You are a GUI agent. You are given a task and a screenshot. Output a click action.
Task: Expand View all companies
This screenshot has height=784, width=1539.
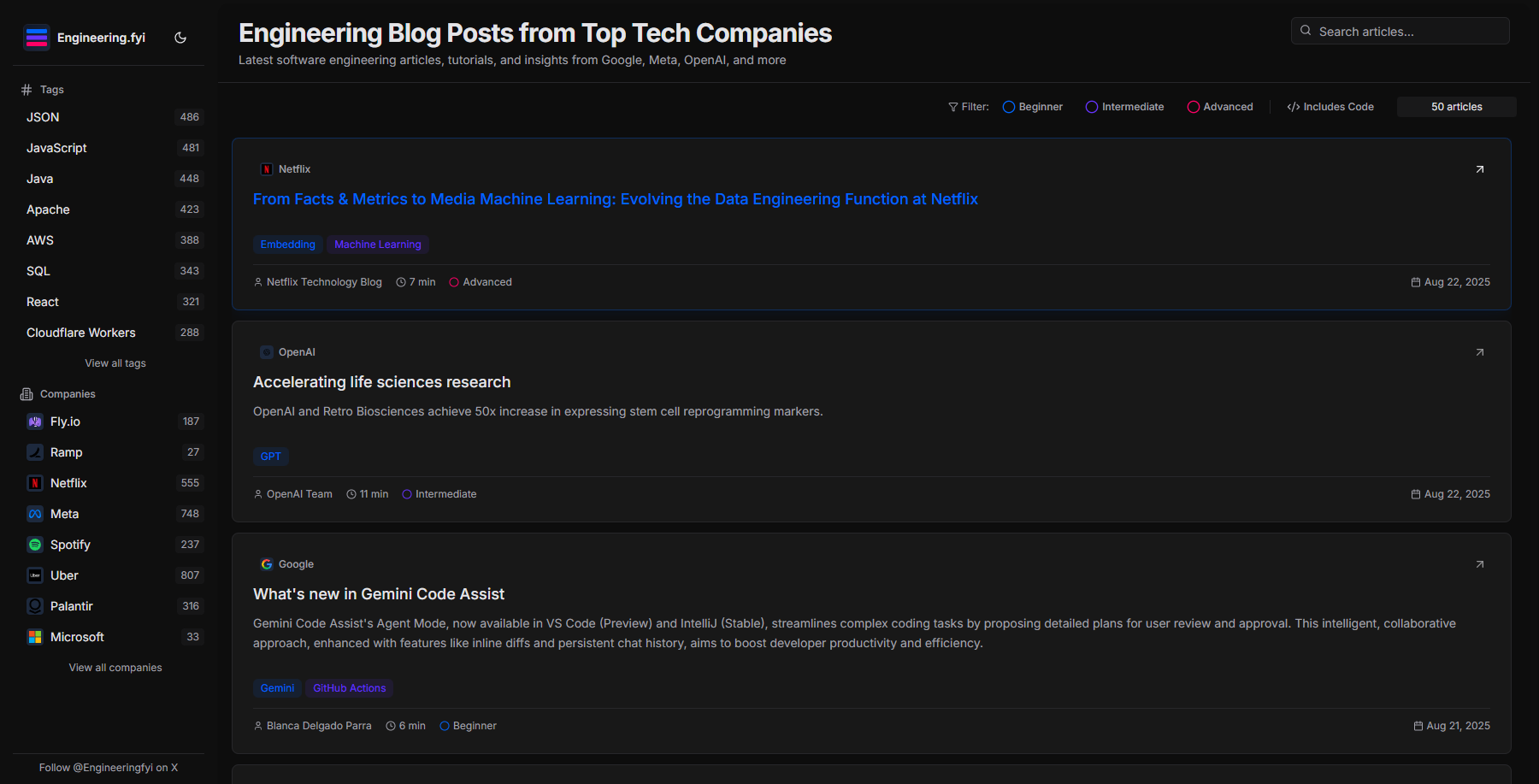pyautogui.click(x=115, y=668)
